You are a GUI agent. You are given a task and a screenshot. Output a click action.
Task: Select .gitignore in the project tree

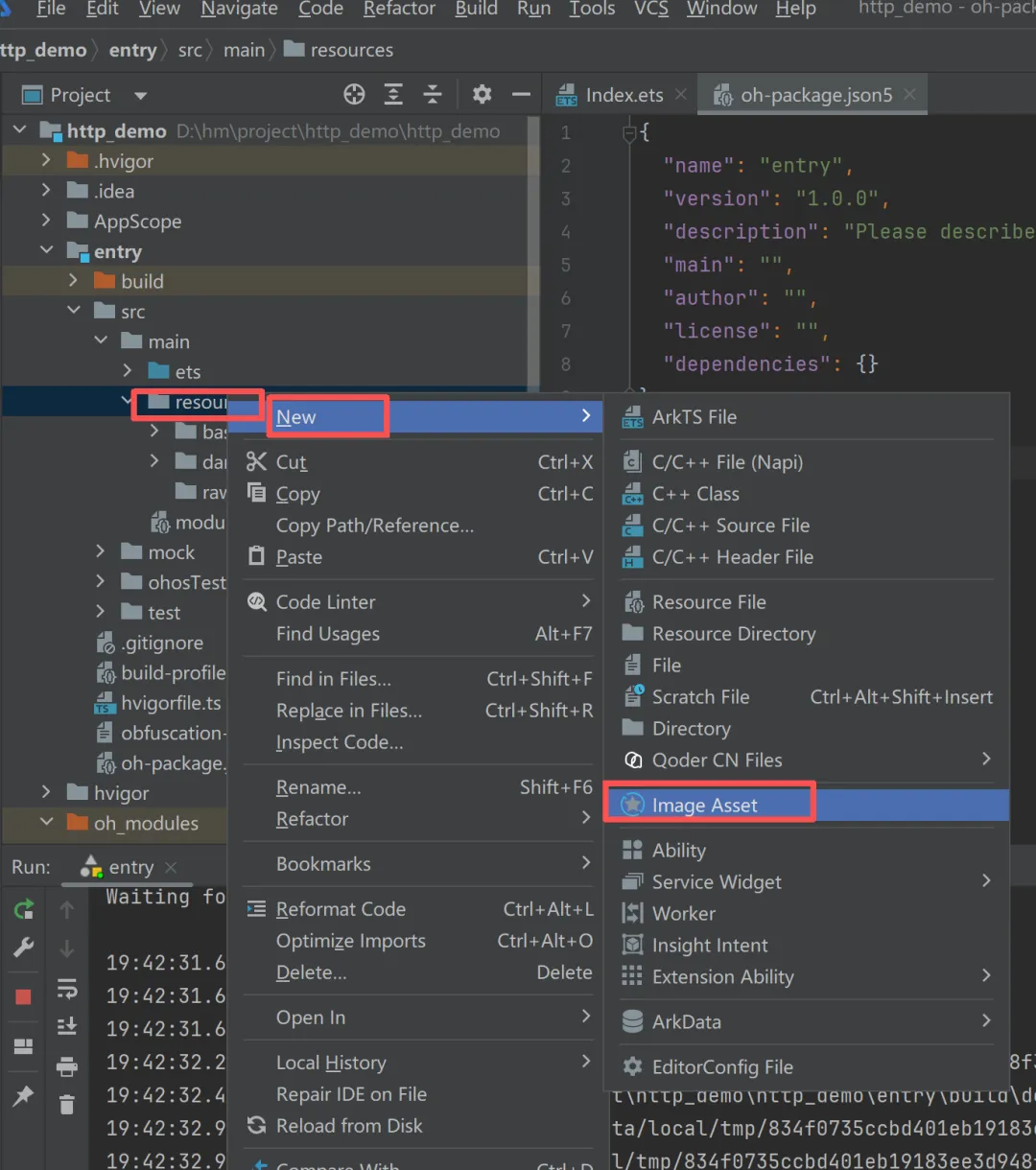click(162, 643)
